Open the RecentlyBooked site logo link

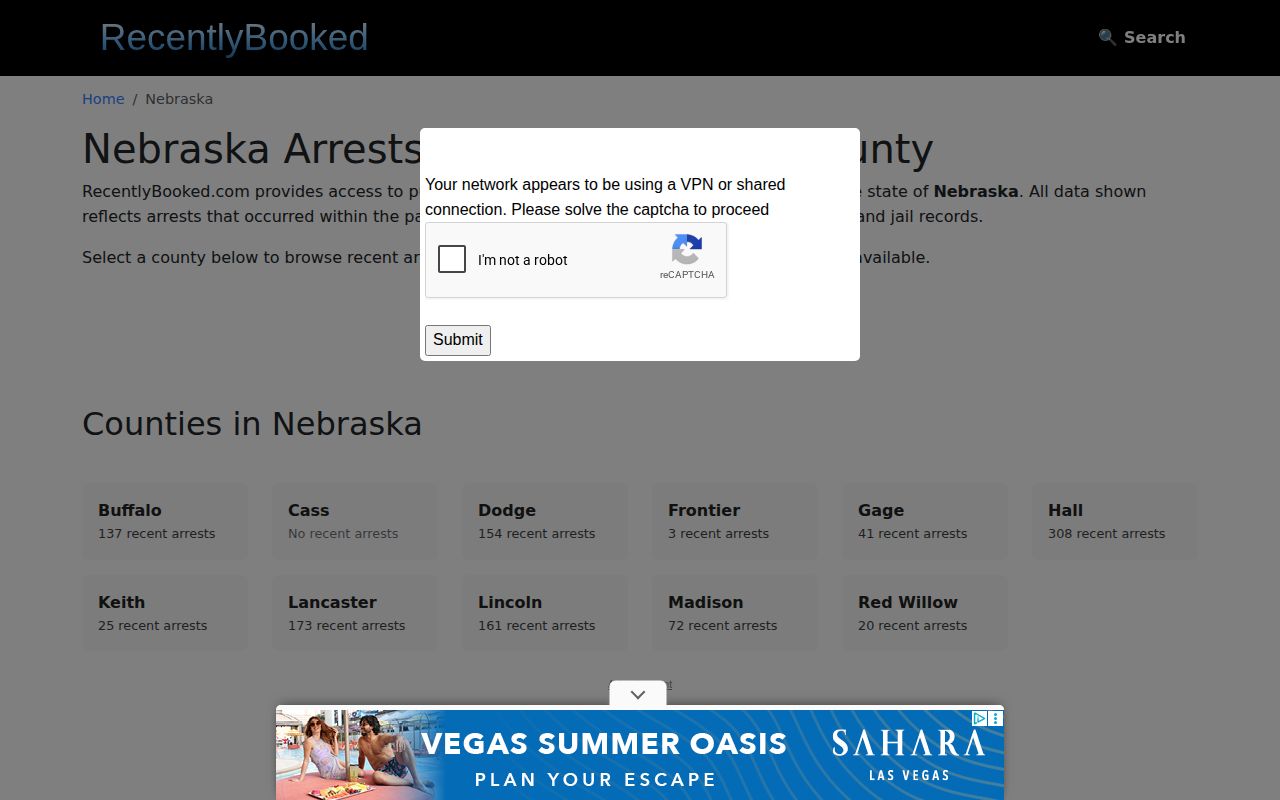234,37
